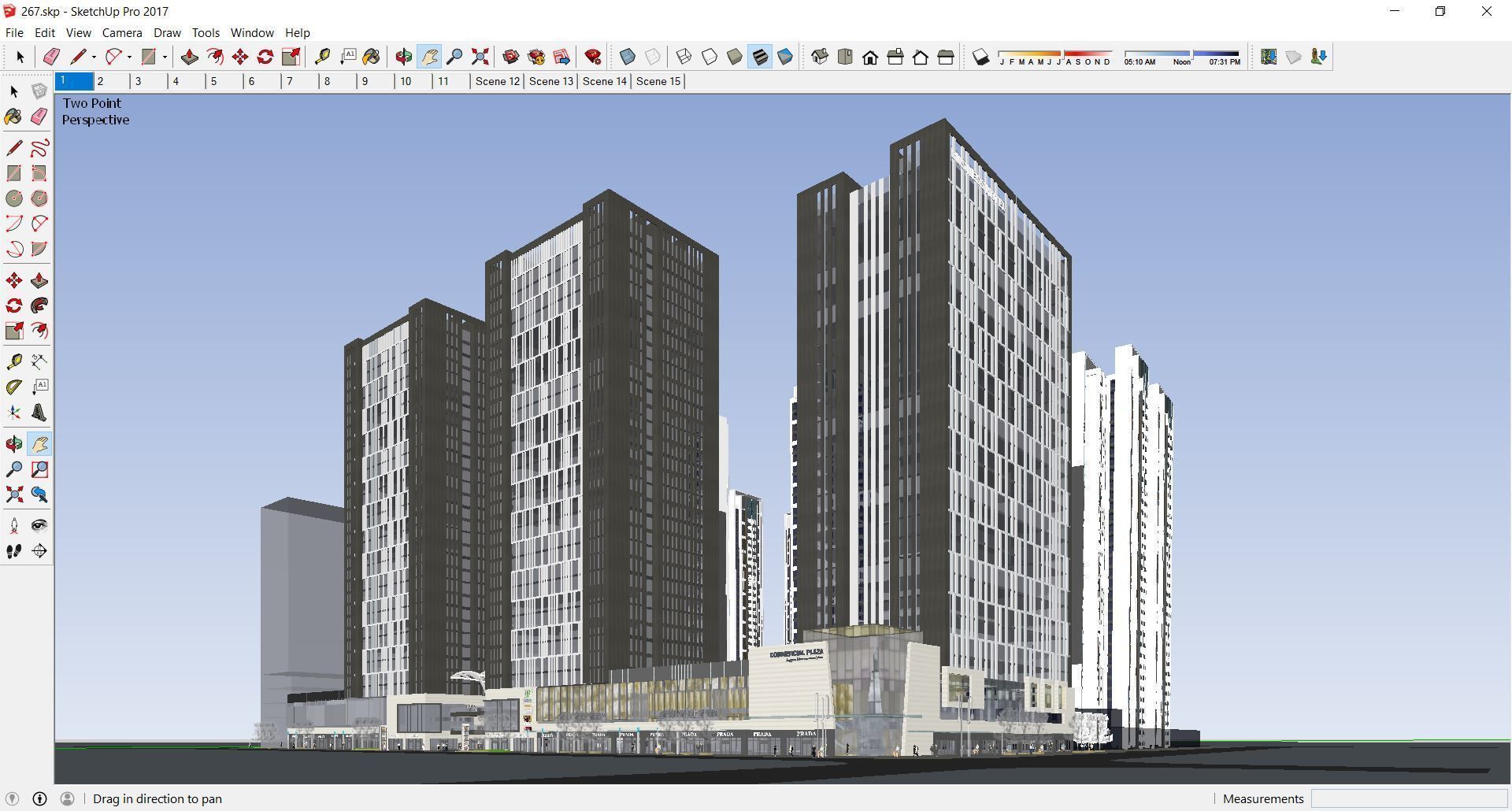Select the Pie tool in the left toolset

pos(39,249)
